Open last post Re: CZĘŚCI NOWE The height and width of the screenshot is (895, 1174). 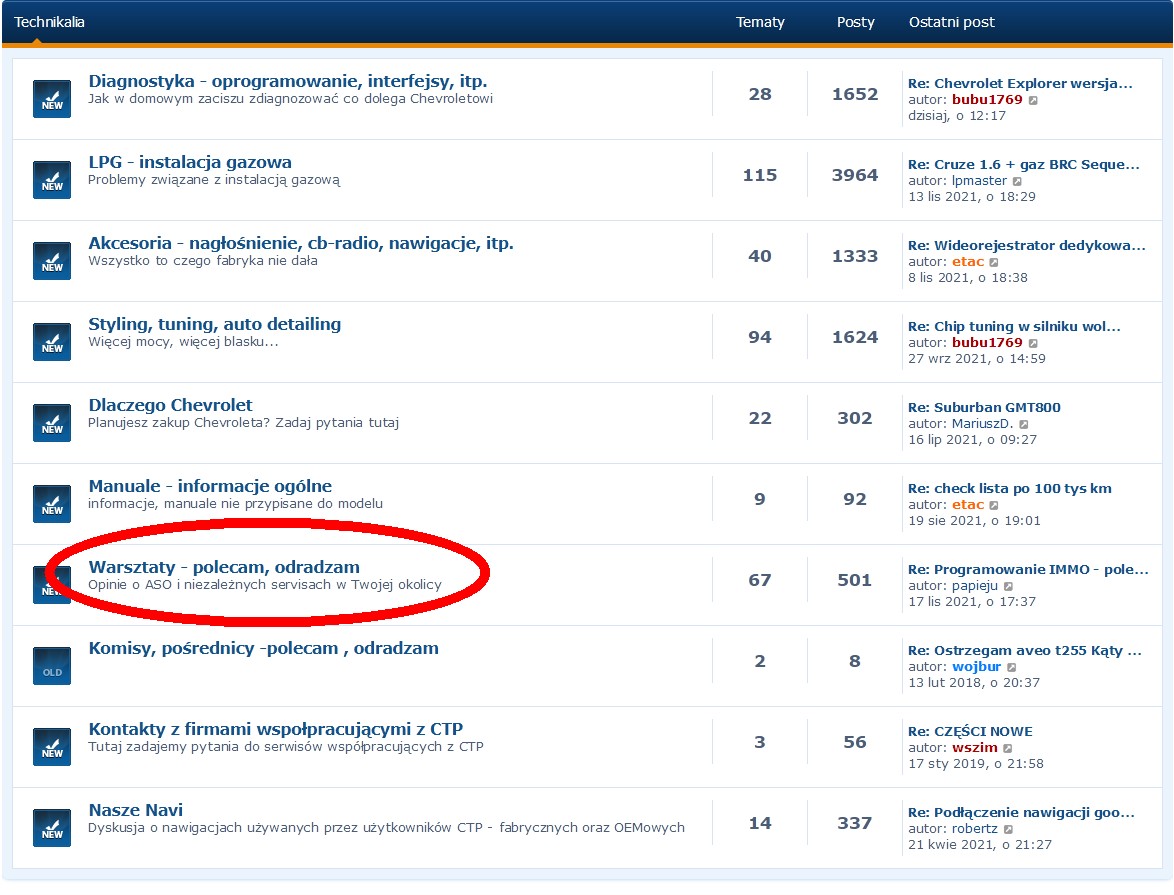tap(970, 731)
